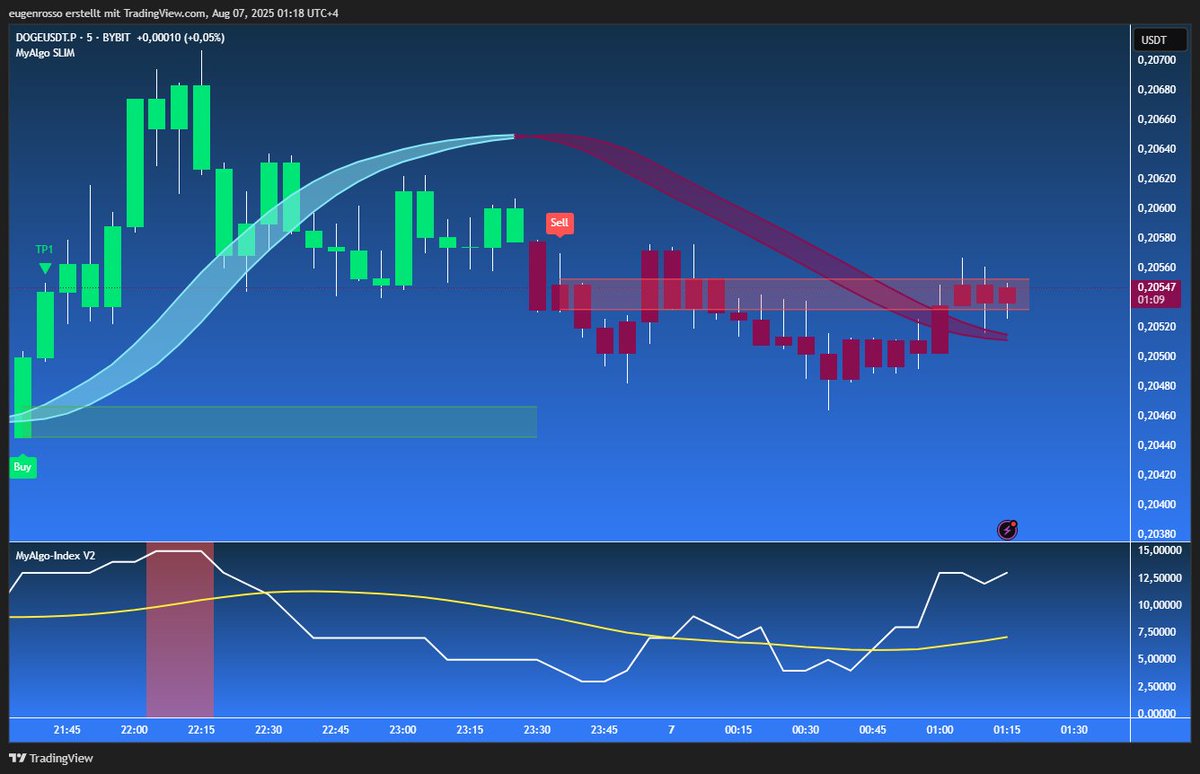Click the red highlighted zone in index pane
Image resolution: width=1200 pixels, height=774 pixels.
[x=180, y=630]
